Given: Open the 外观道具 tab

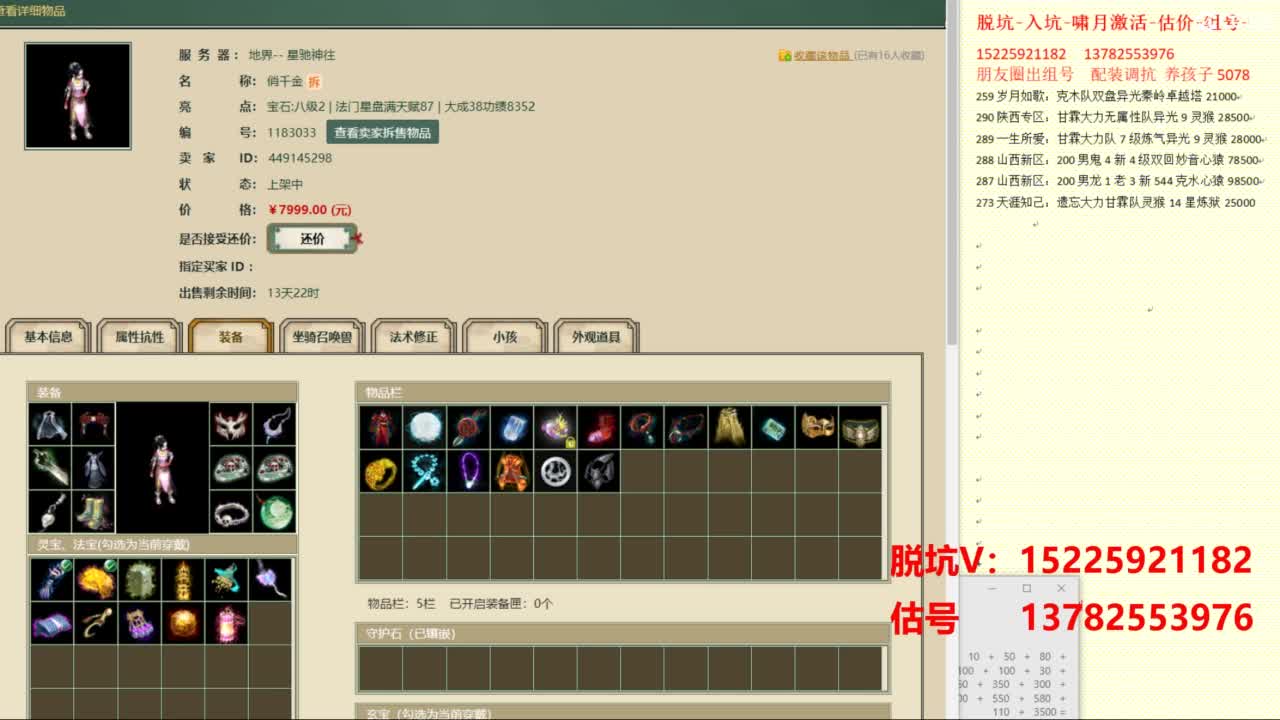Looking at the screenshot, I should click(x=596, y=337).
